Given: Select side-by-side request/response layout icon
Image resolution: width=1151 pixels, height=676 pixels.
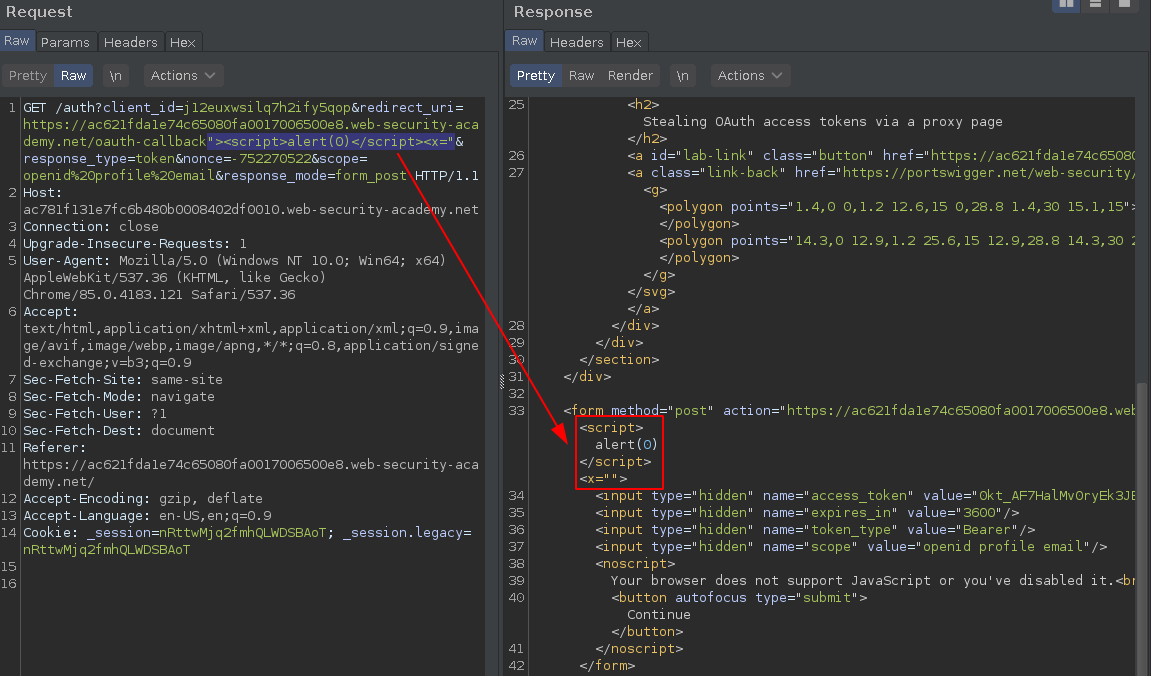Looking at the screenshot, I should point(1066,4).
